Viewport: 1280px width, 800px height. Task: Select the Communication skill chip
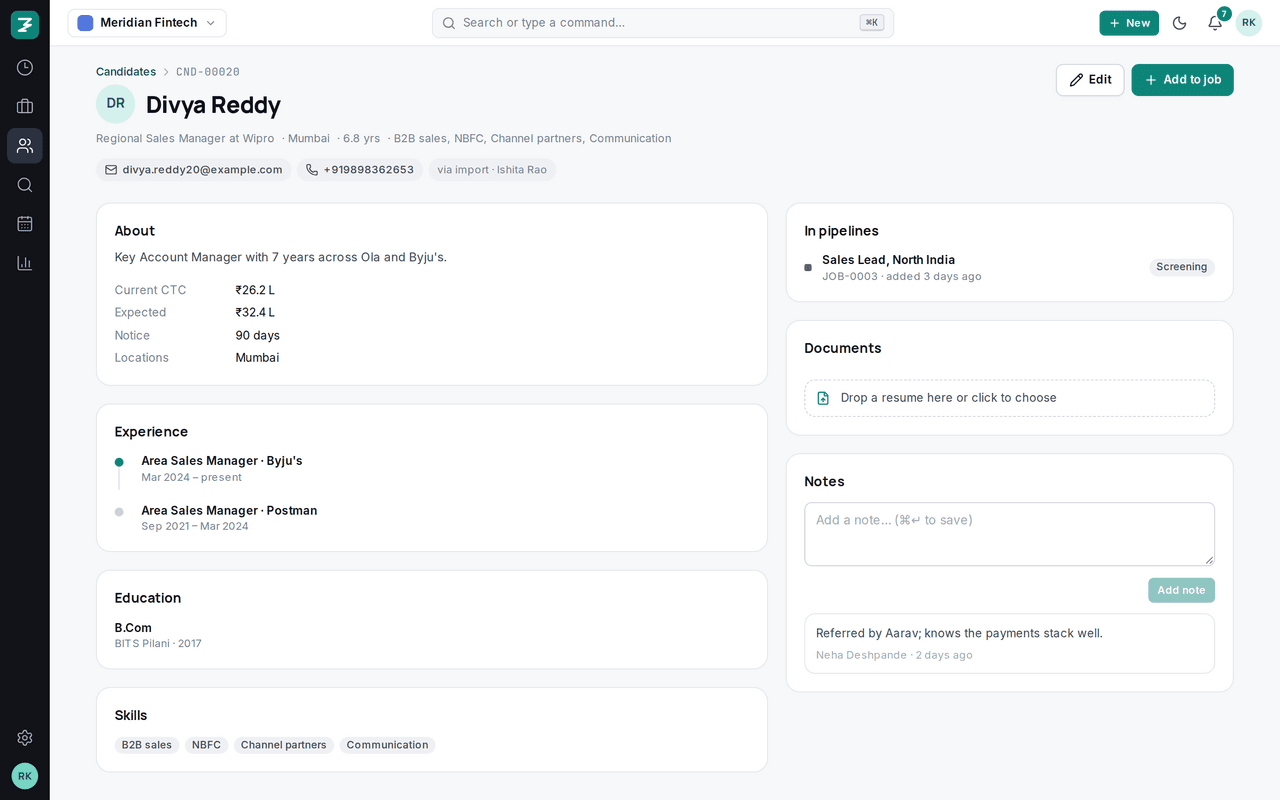pos(387,745)
